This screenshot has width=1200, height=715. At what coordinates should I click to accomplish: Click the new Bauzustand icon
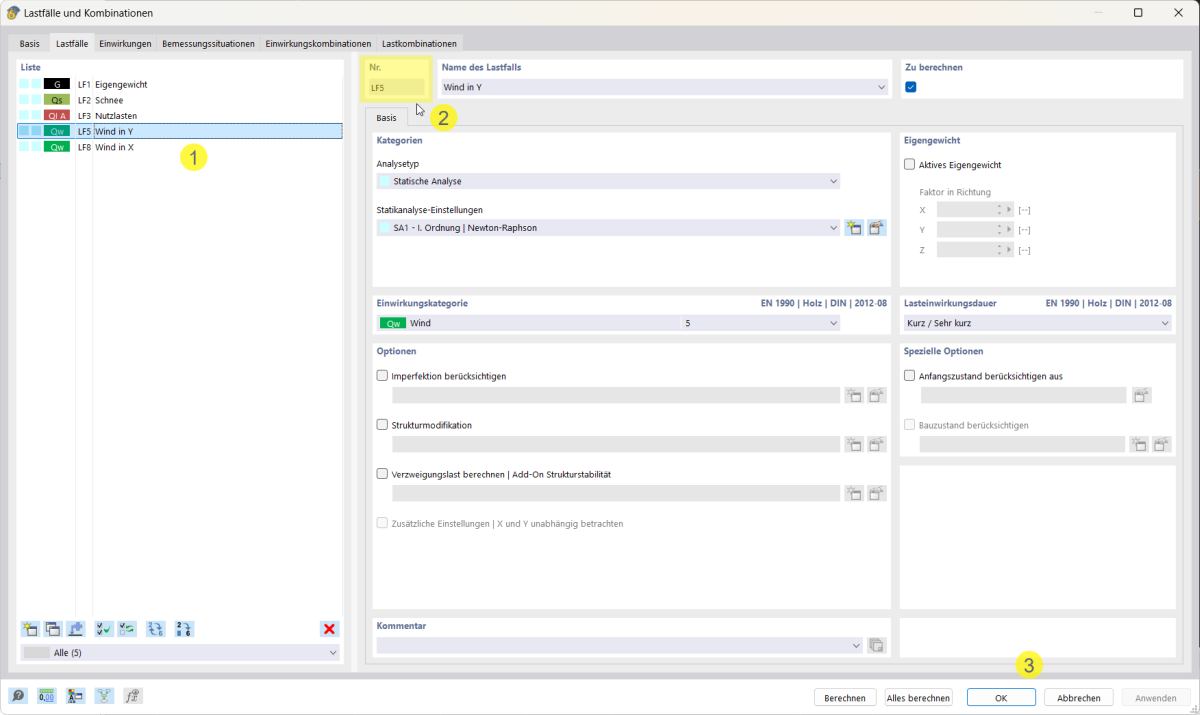tap(1138, 444)
